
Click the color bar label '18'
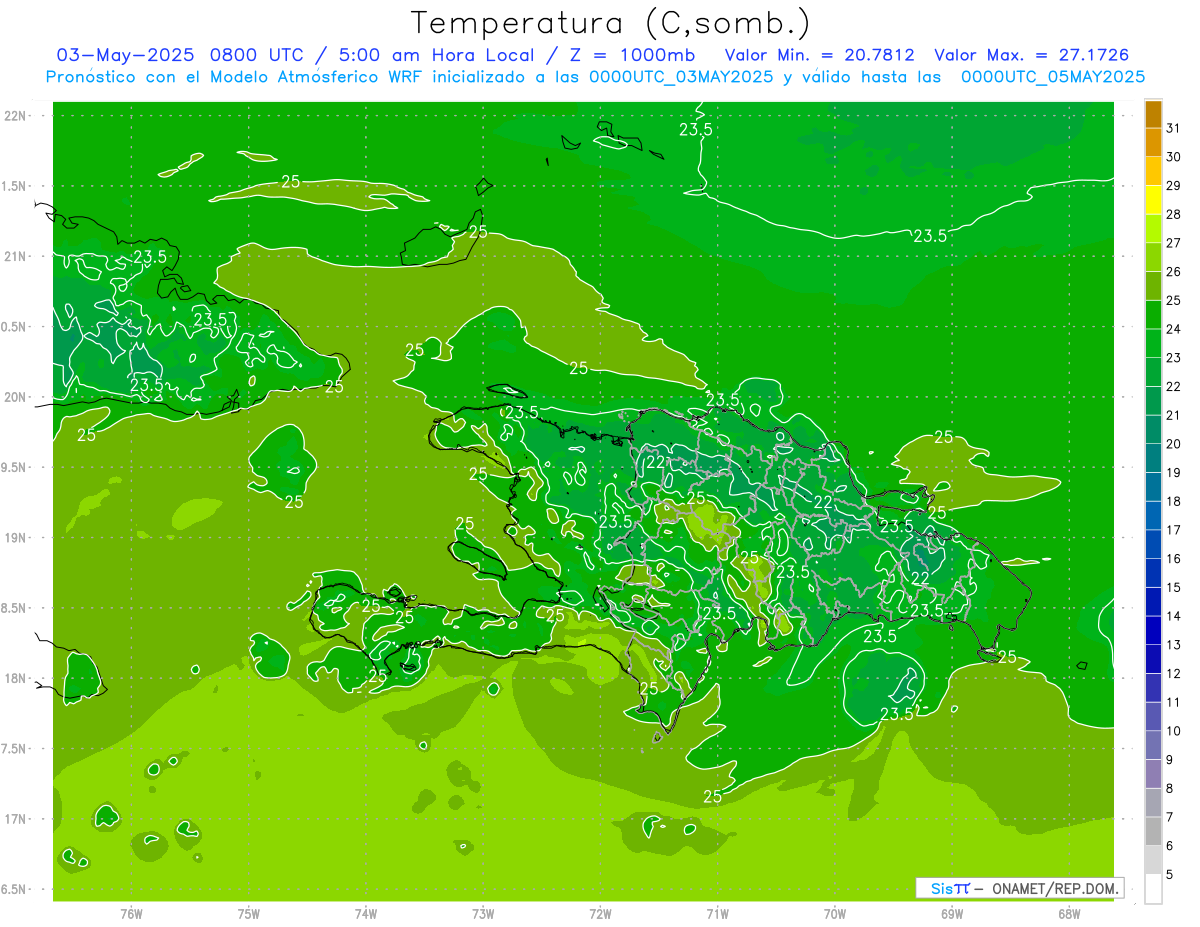click(x=1174, y=501)
